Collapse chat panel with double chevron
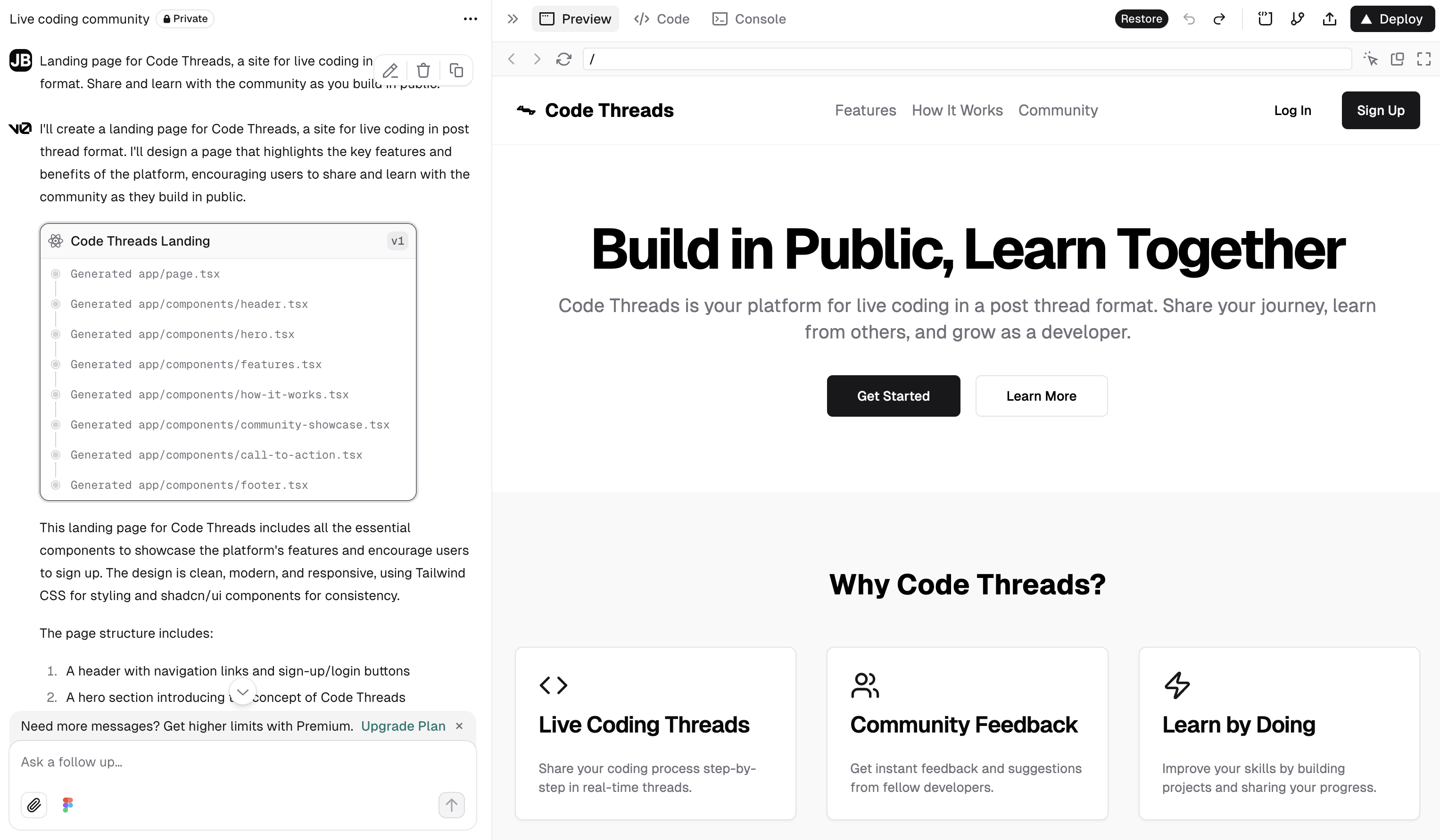The height and width of the screenshot is (840, 1440). (x=513, y=19)
